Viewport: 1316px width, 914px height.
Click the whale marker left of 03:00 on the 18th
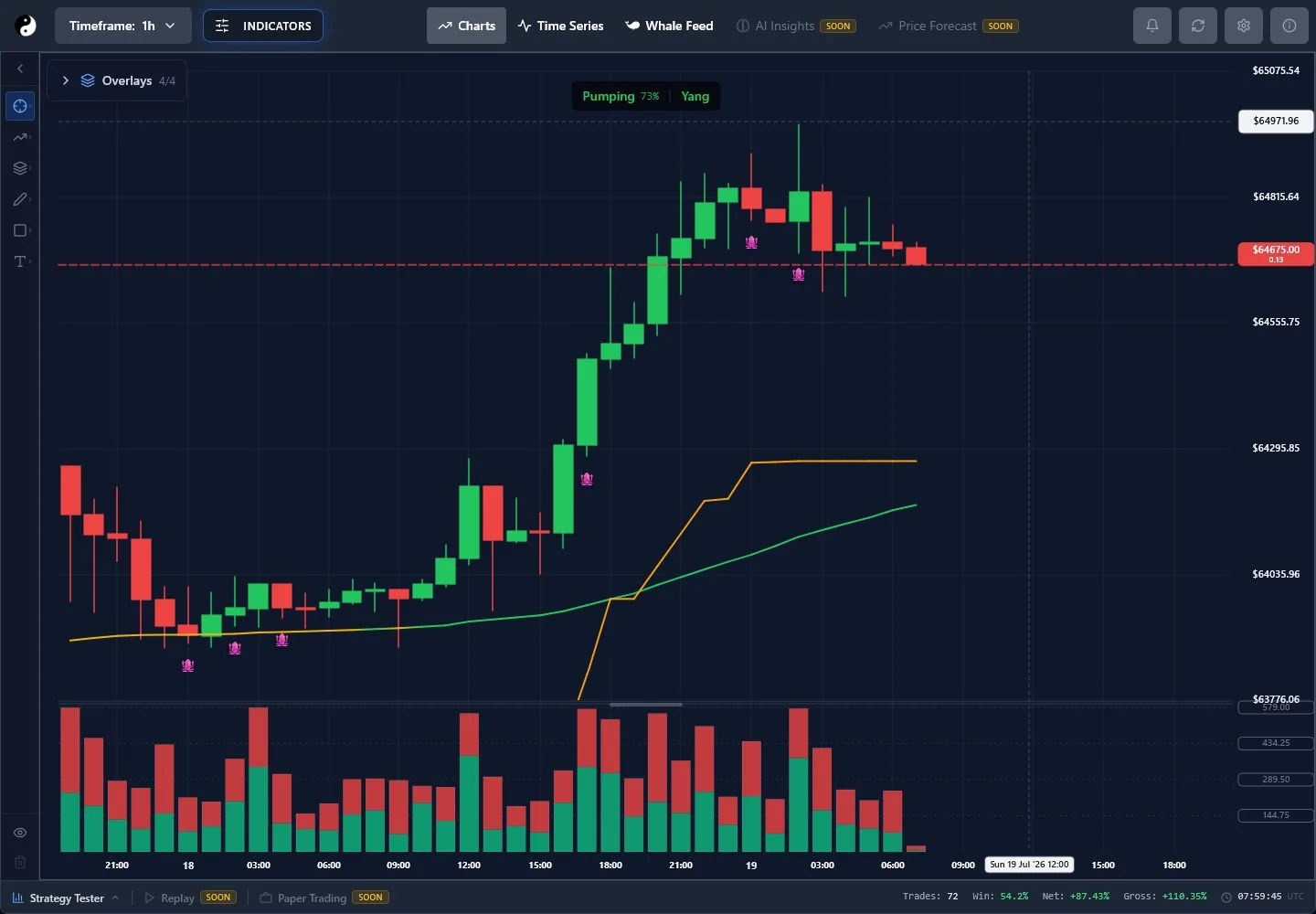(x=235, y=648)
